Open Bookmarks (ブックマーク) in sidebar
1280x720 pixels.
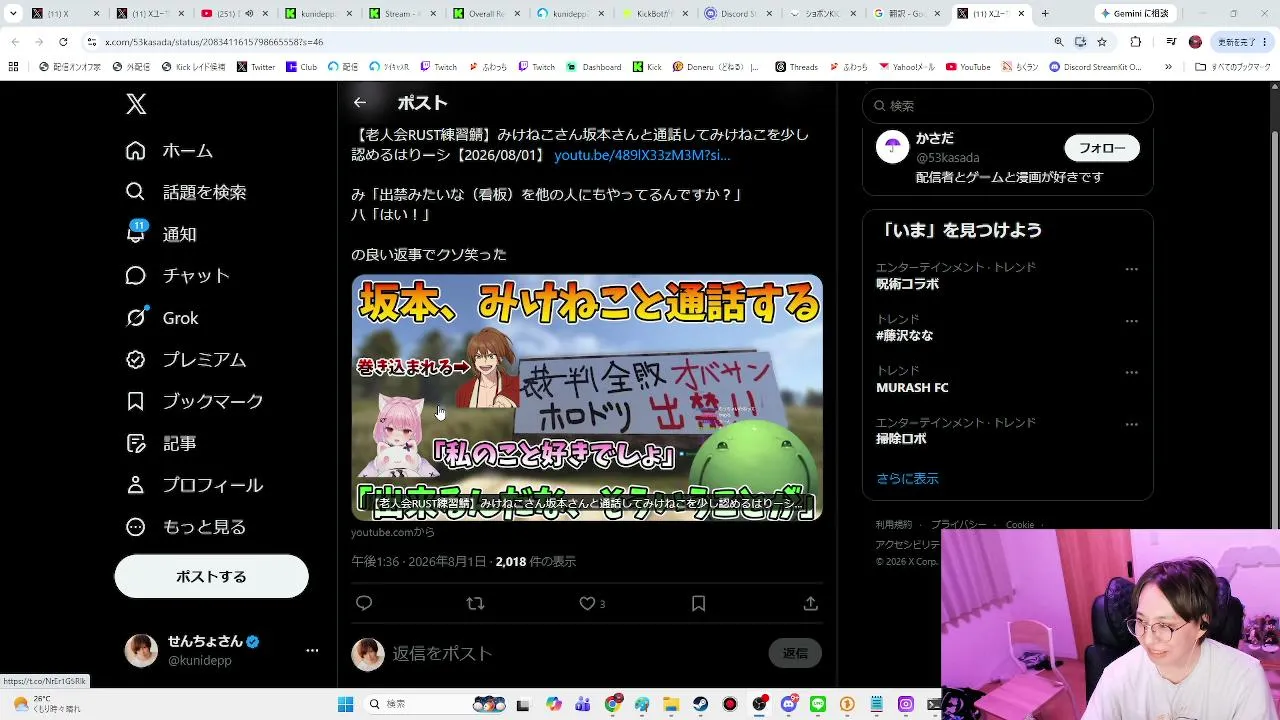pyautogui.click(x=195, y=401)
